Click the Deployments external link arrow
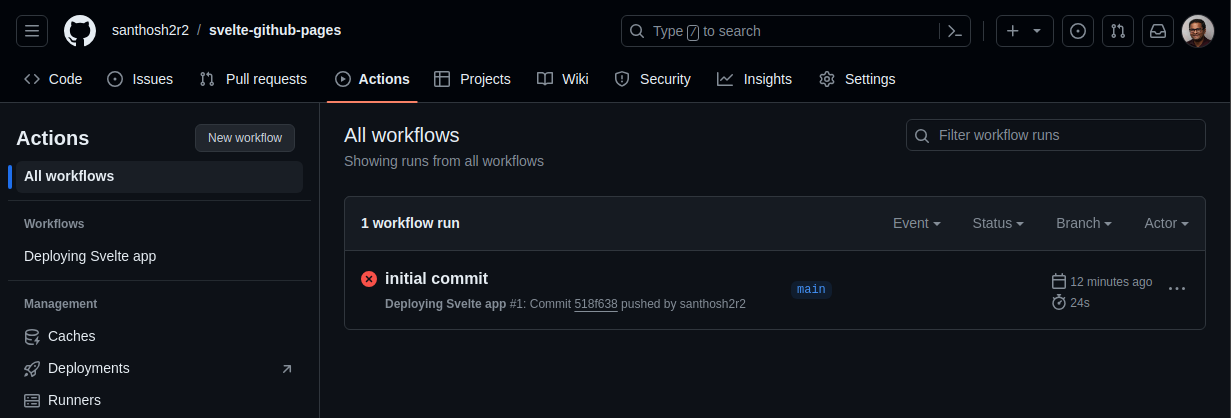1231x418 pixels. (287, 369)
